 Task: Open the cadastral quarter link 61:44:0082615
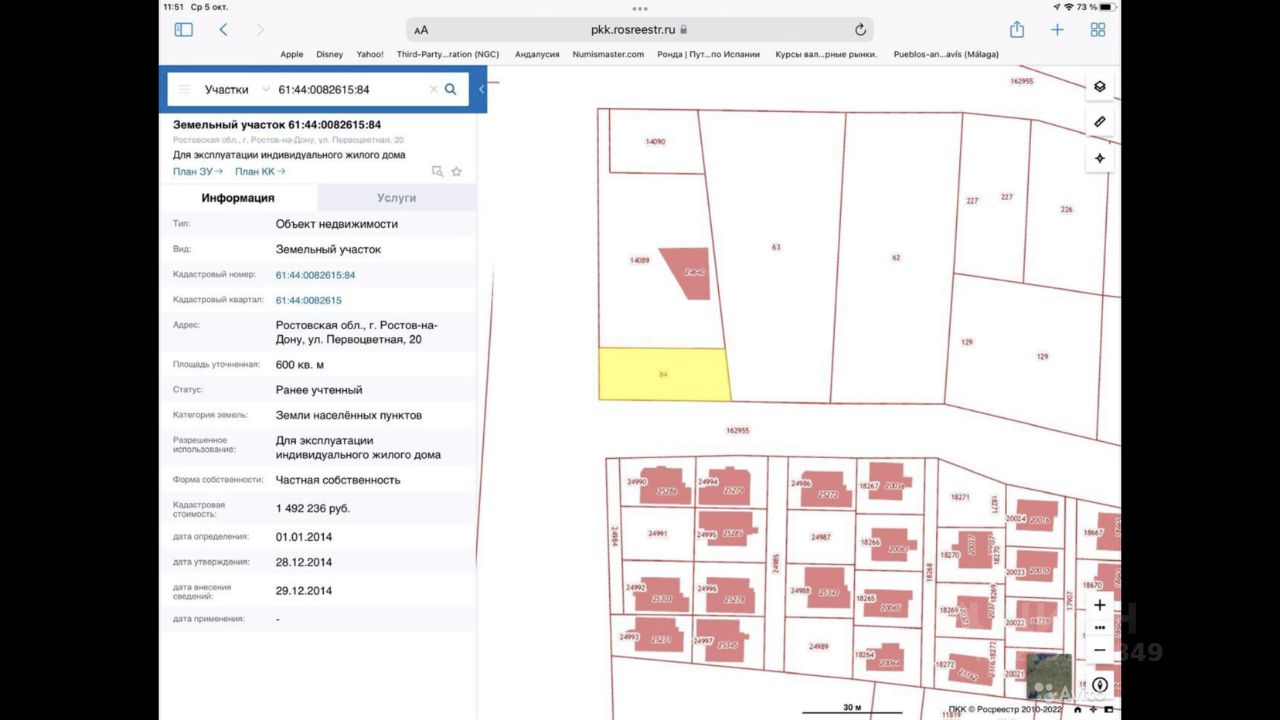click(x=309, y=300)
